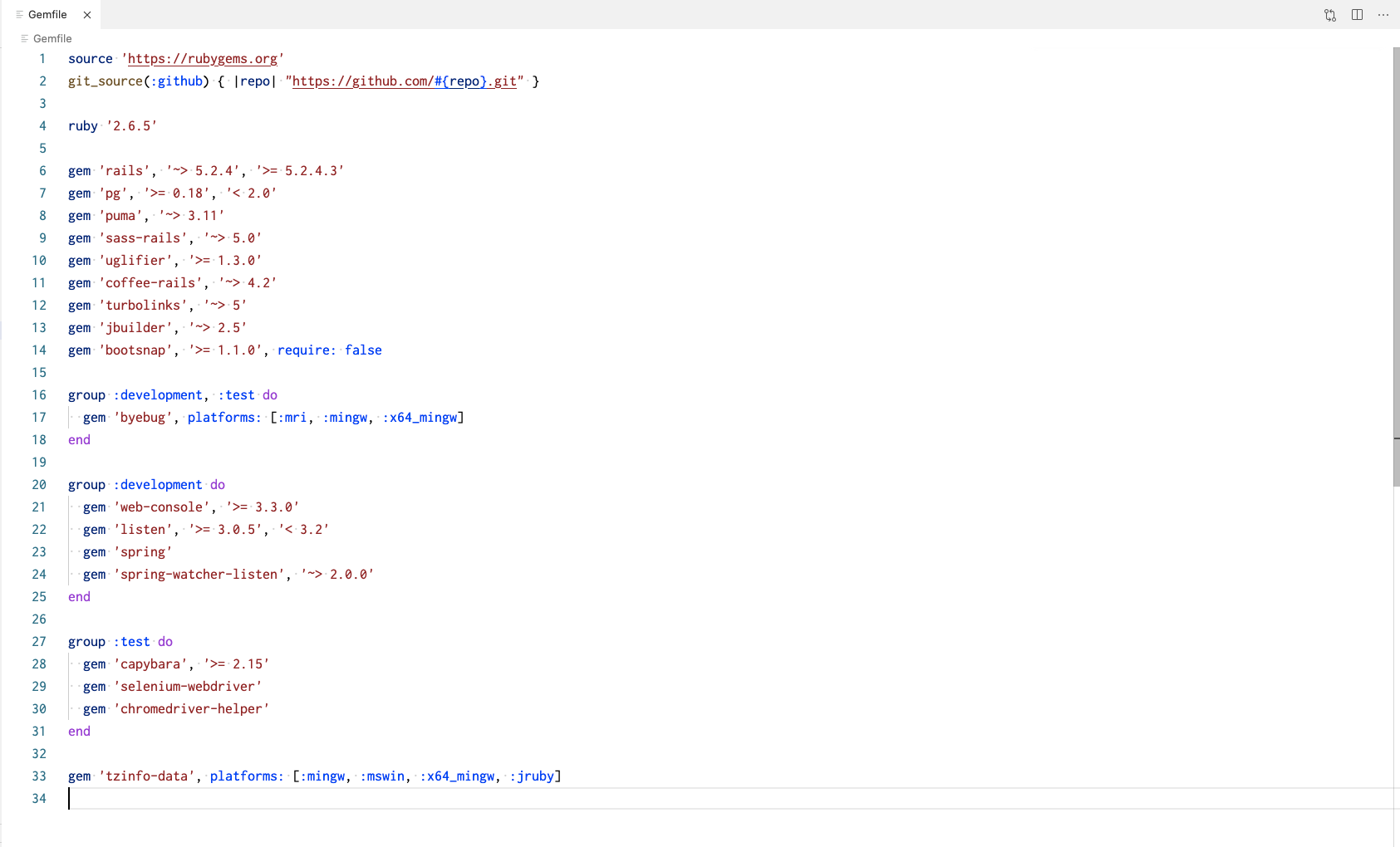Follow the github.com repo URL link
Screen dimensions: 1400x847
[405, 81]
